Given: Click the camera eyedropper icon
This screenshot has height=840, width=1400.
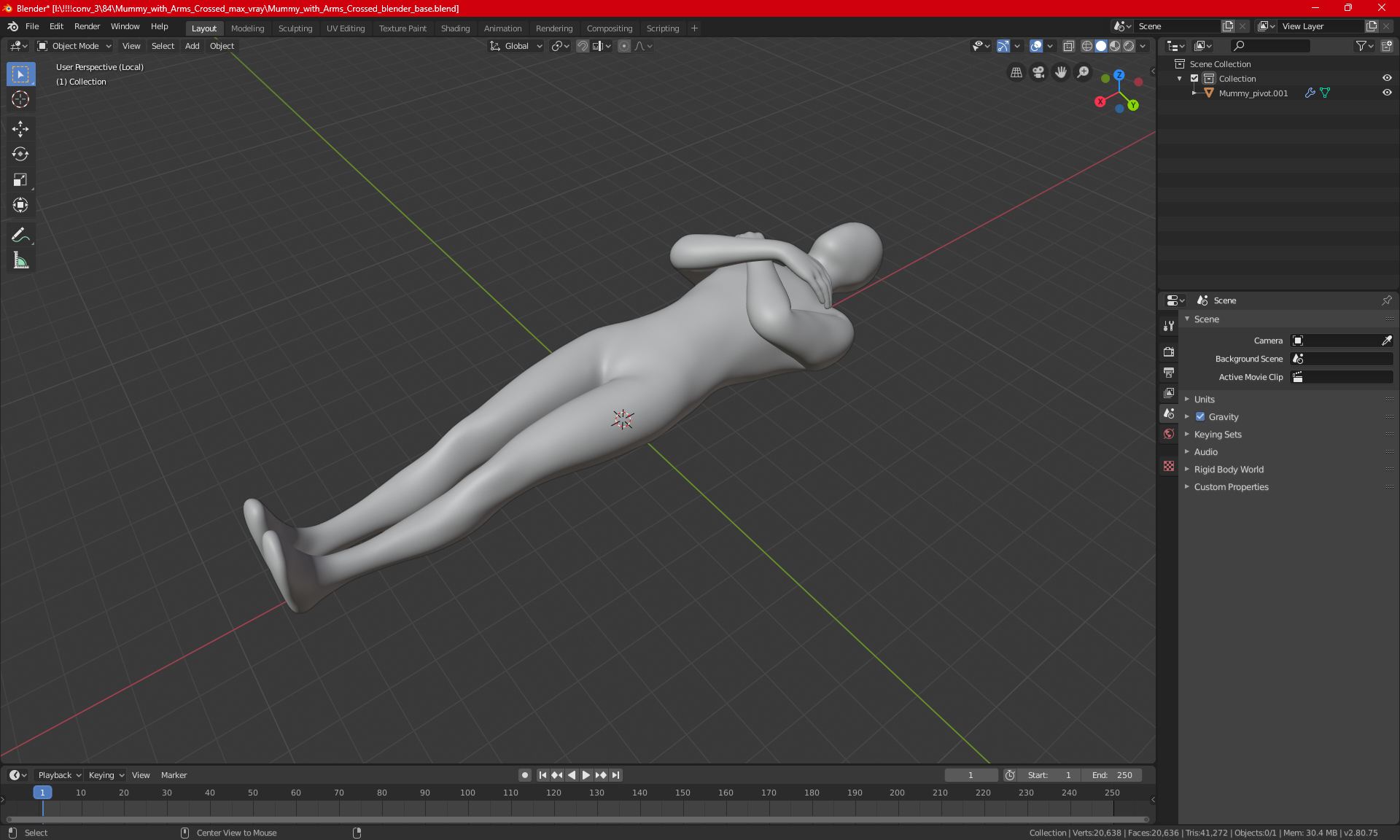Looking at the screenshot, I should [x=1386, y=341].
